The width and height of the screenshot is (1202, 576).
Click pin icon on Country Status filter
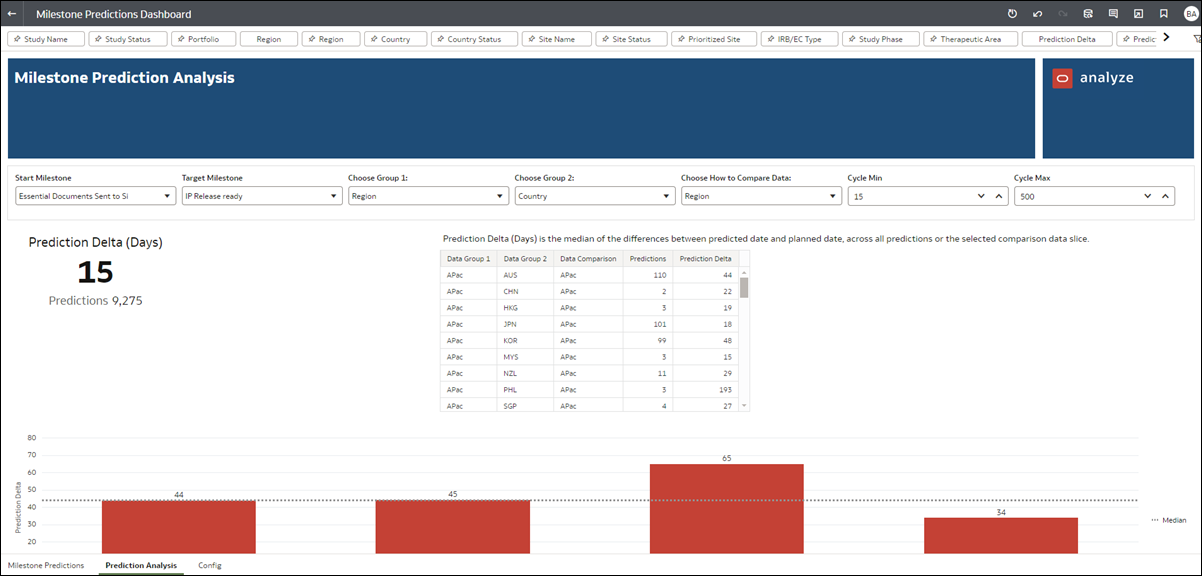click(x=440, y=39)
